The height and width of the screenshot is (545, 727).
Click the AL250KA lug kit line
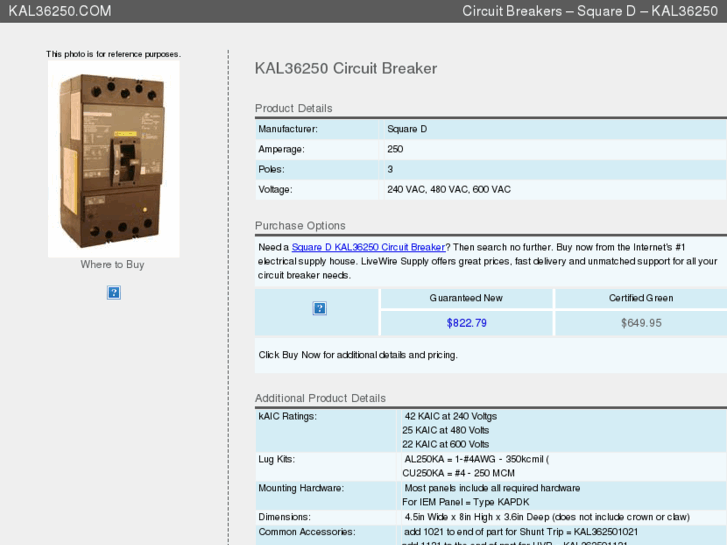pyautogui.click(x=477, y=459)
